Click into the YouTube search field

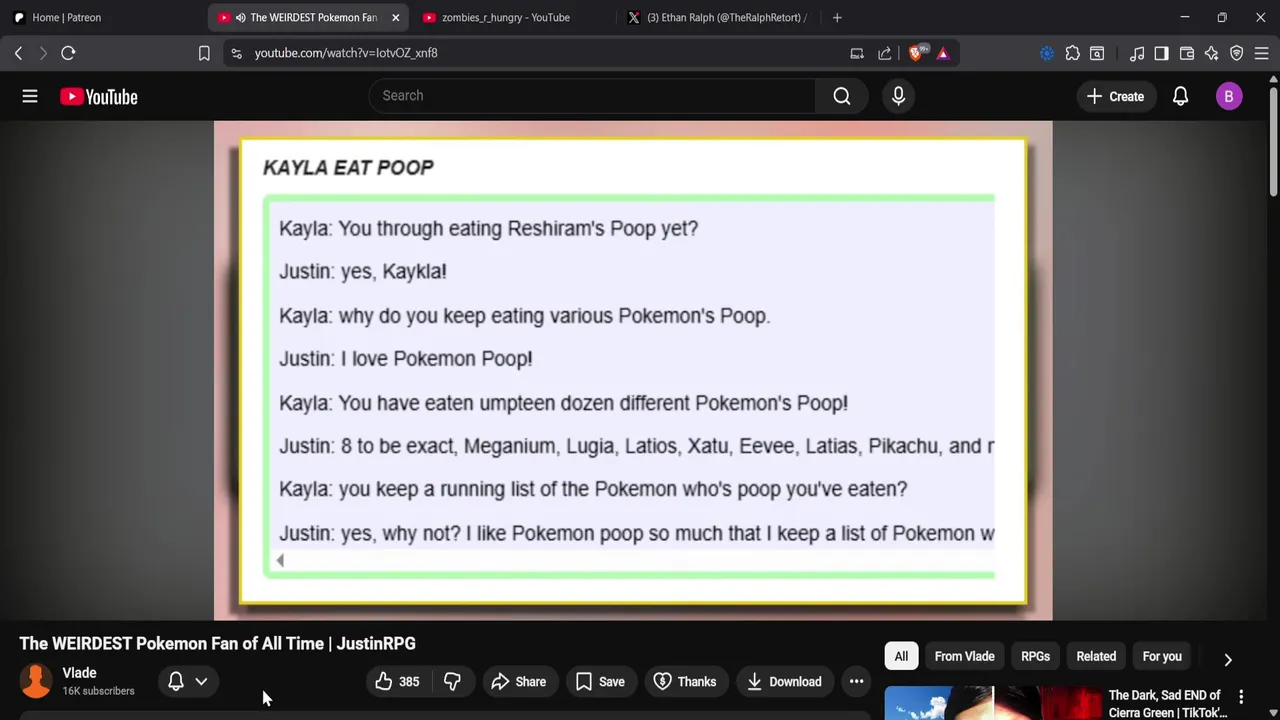pyautogui.click(x=592, y=96)
